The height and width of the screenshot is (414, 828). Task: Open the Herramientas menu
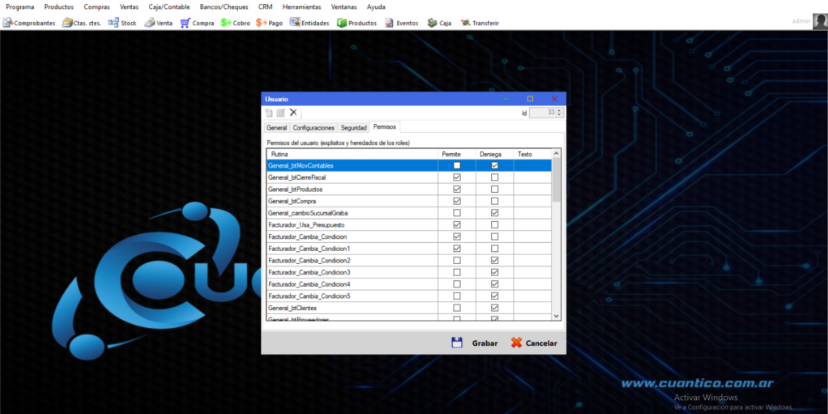tap(302, 7)
